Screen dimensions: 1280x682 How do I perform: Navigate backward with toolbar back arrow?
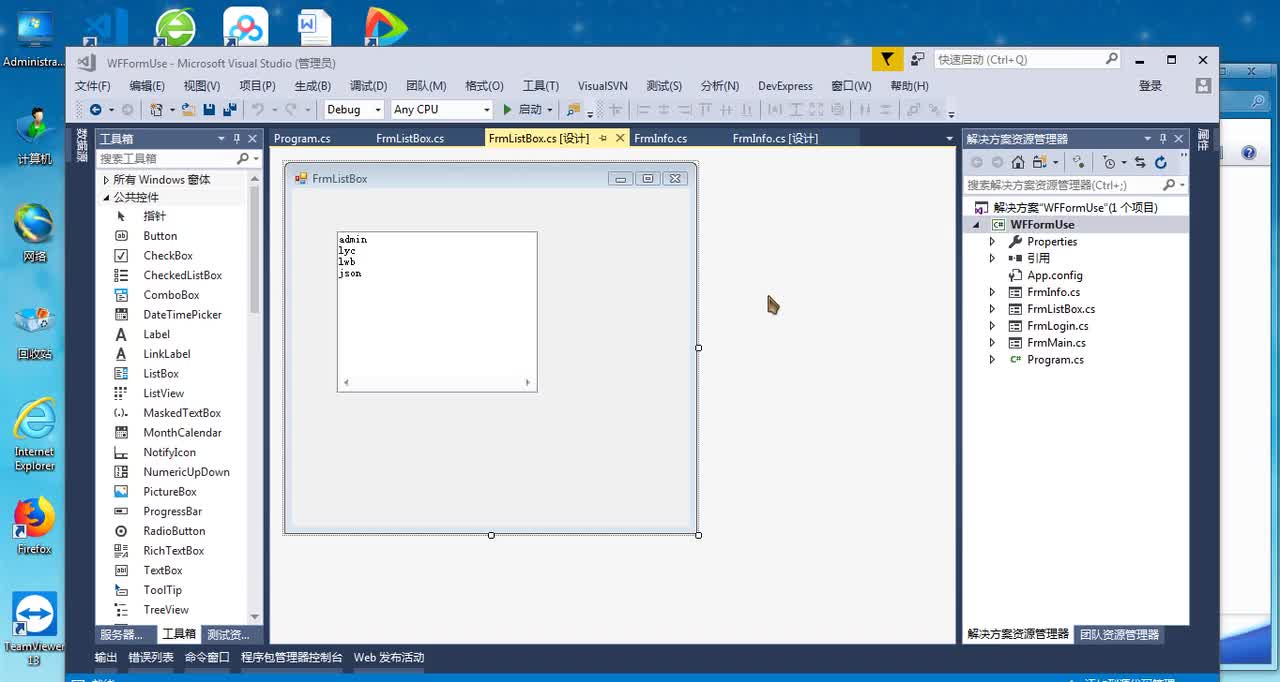pyautogui.click(x=95, y=109)
